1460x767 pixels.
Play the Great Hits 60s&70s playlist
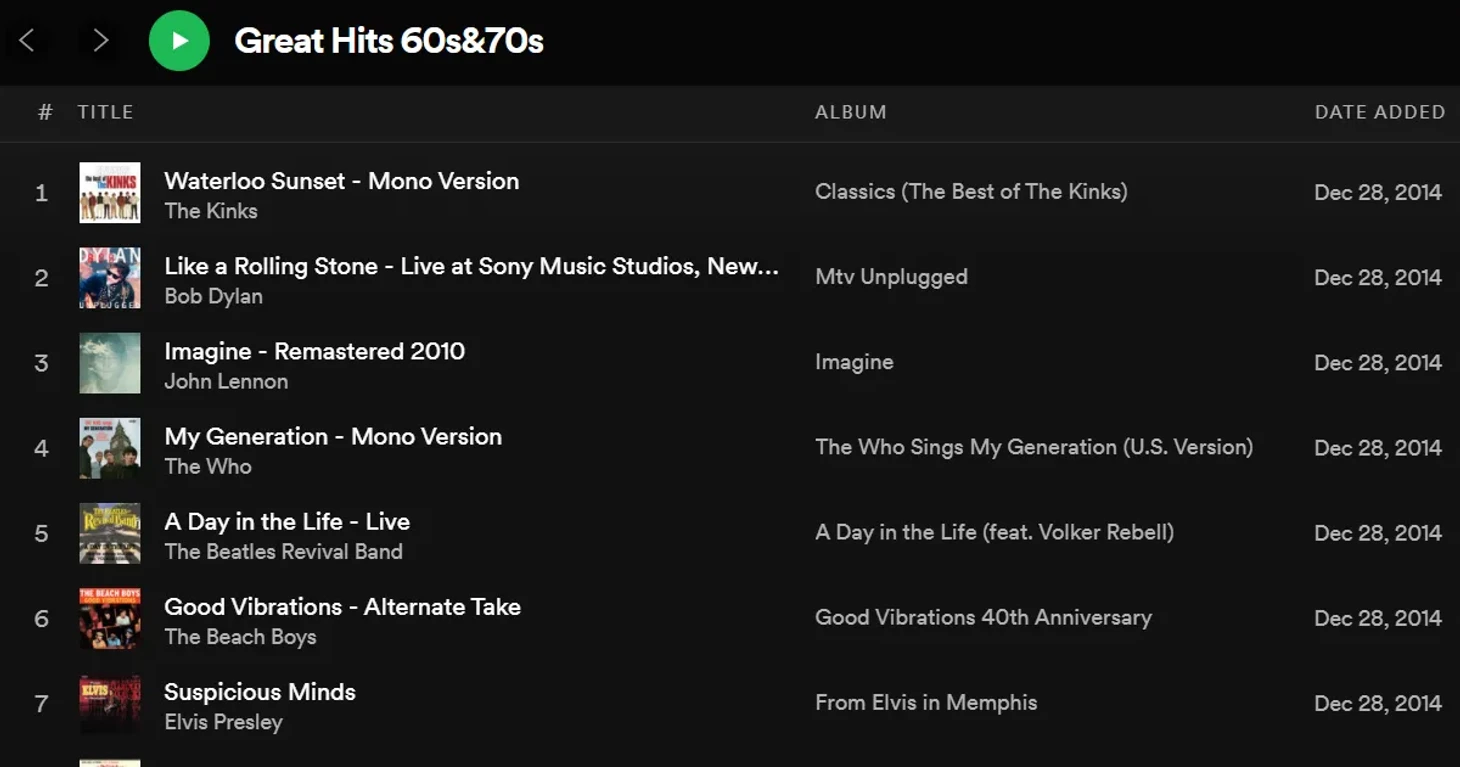(x=179, y=40)
